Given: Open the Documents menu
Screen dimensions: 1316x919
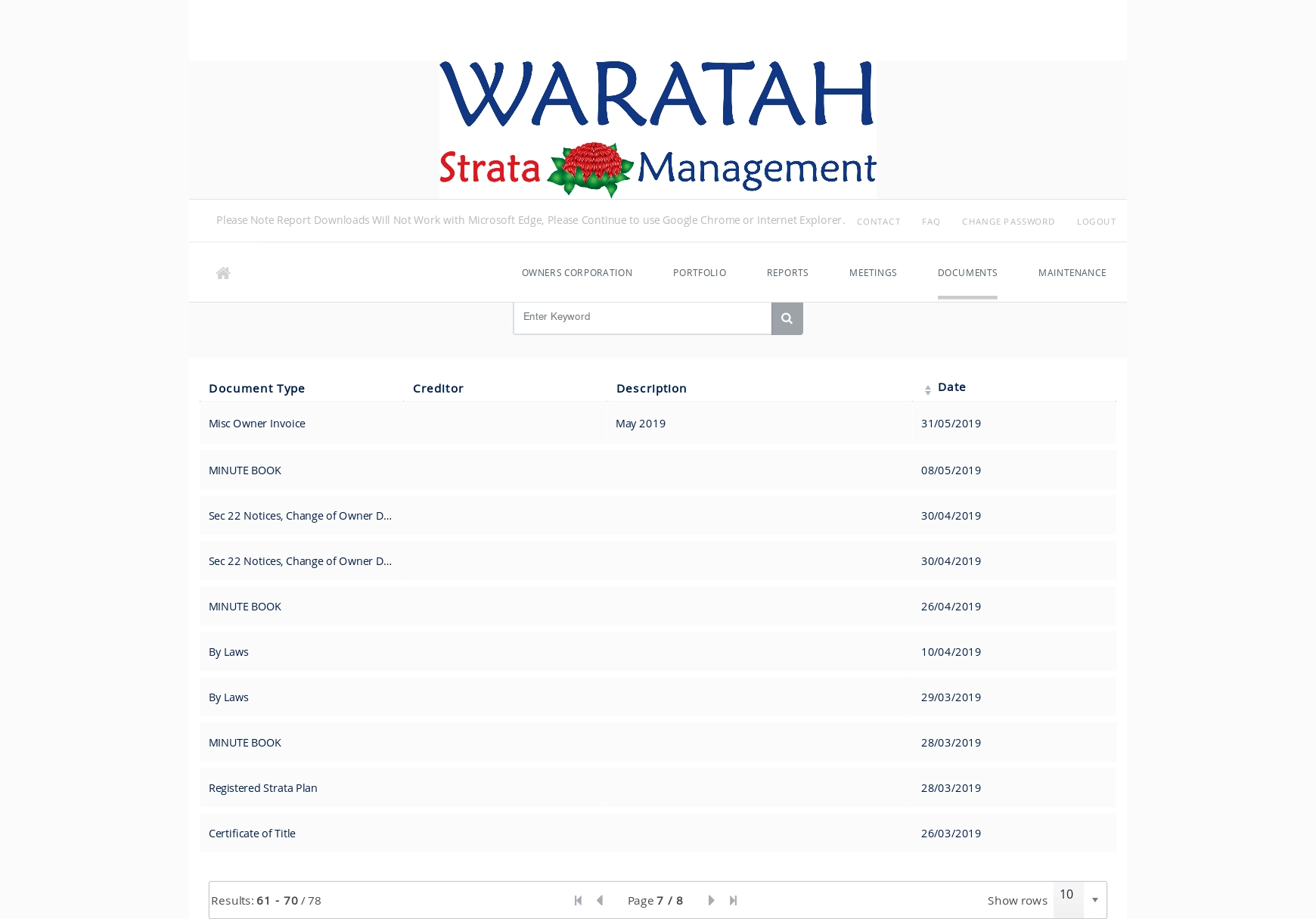Looking at the screenshot, I should [967, 273].
